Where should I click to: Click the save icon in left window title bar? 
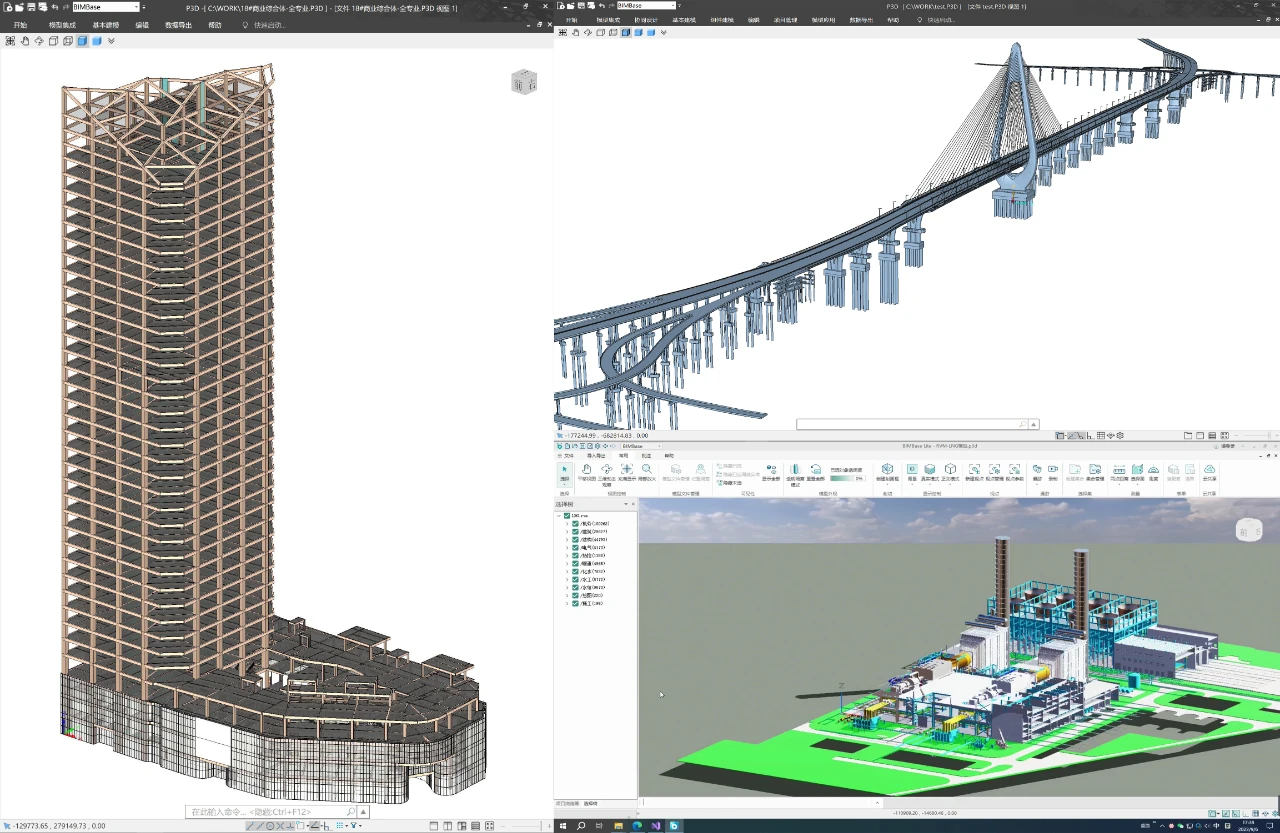tap(32, 7)
